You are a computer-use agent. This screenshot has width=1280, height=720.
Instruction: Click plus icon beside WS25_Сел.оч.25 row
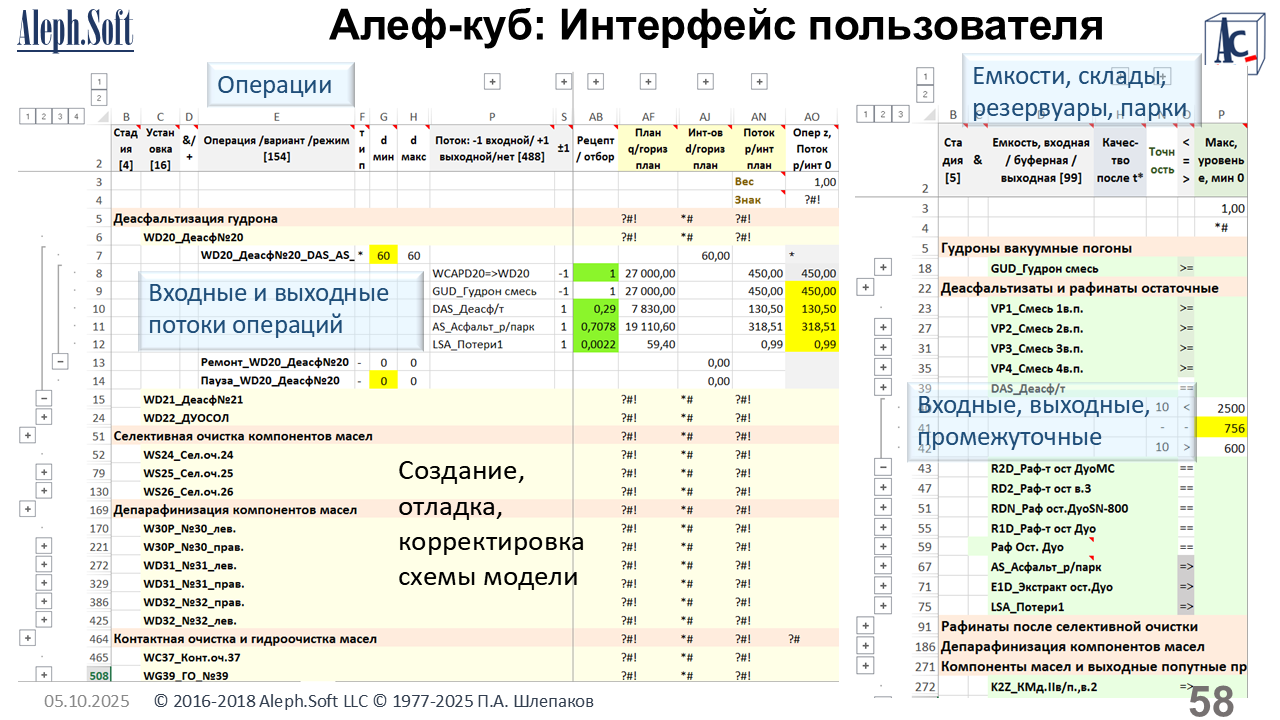coord(45,472)
